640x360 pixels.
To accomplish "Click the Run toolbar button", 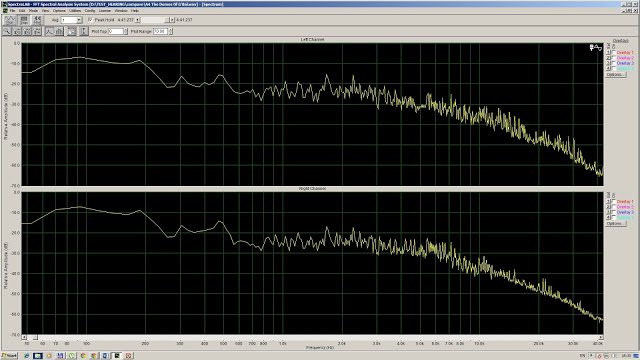I will coord(9,20).
